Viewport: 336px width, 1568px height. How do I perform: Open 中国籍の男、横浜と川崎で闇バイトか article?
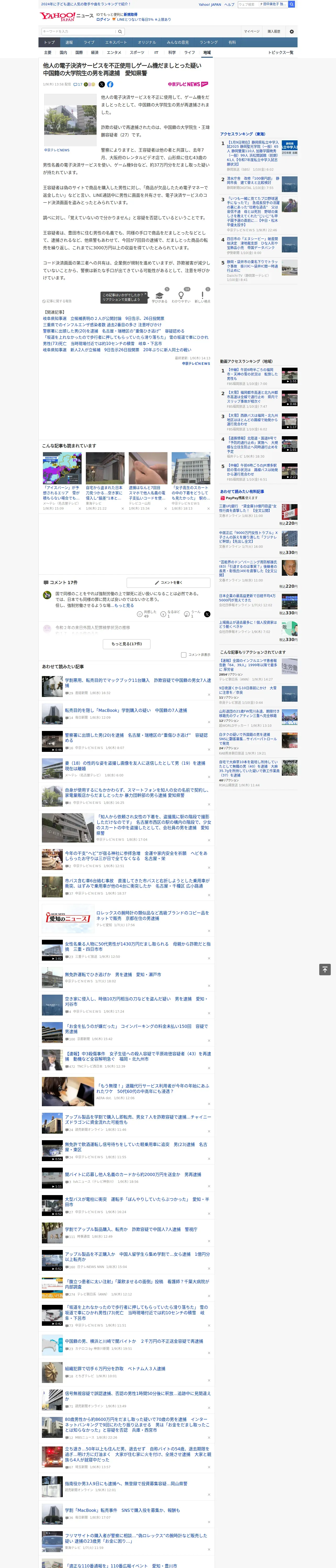click(134, 1341)
